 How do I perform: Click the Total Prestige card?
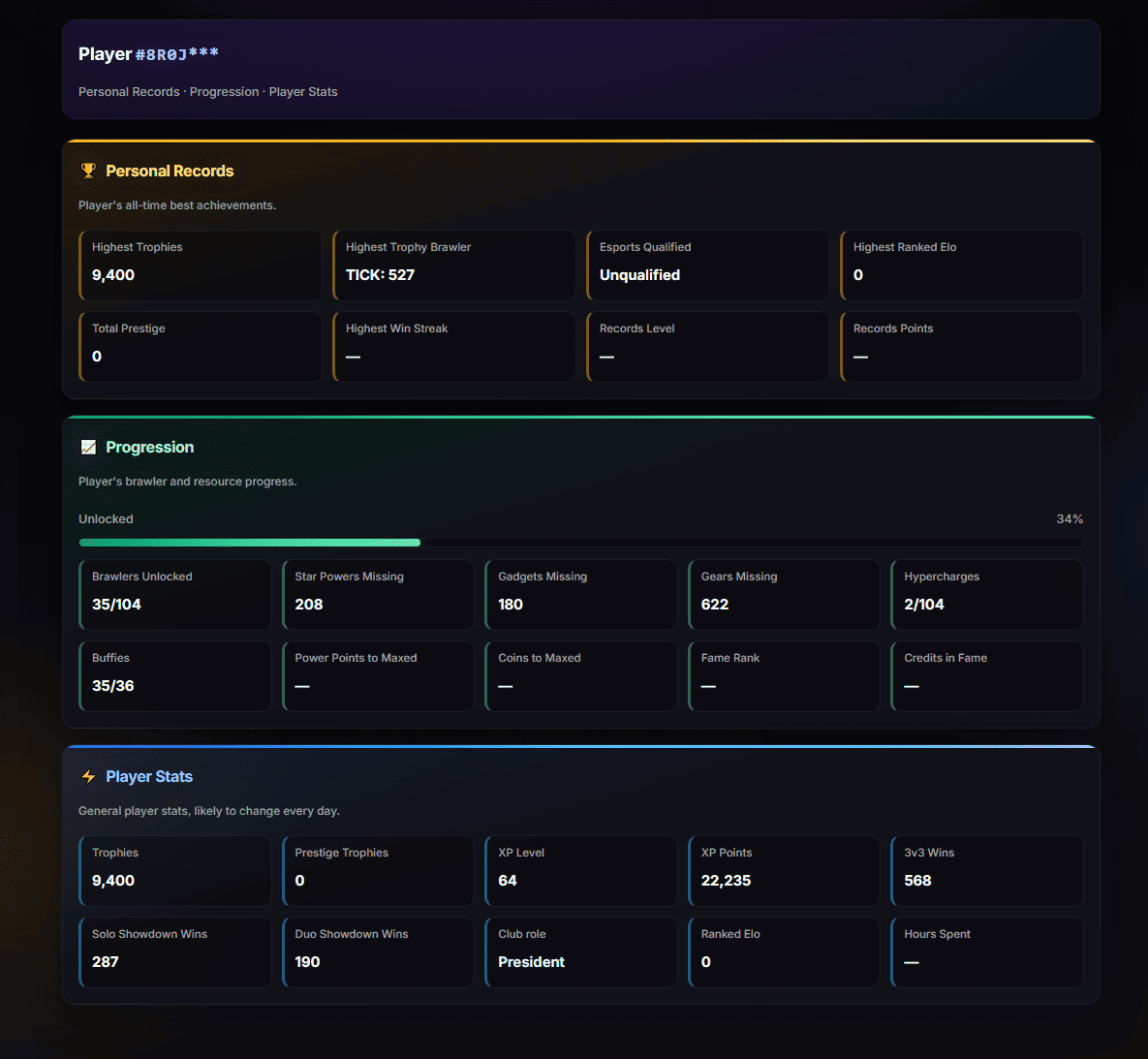200,347
